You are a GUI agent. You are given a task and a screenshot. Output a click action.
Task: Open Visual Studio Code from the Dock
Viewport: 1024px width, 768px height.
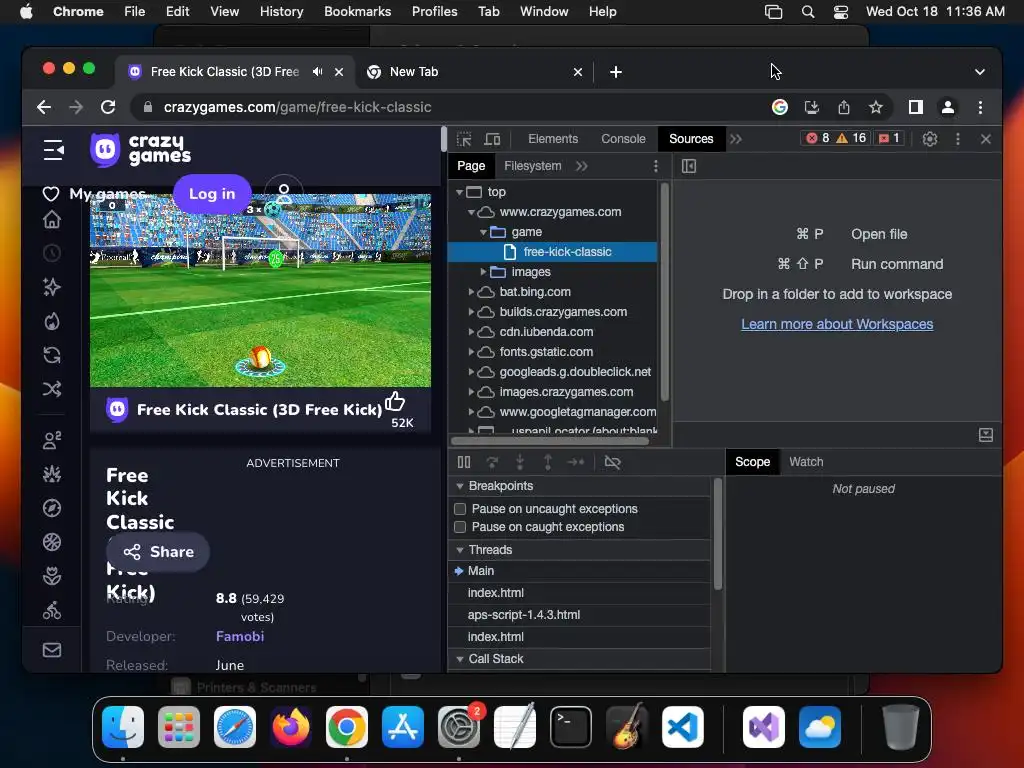click(682, 727)
